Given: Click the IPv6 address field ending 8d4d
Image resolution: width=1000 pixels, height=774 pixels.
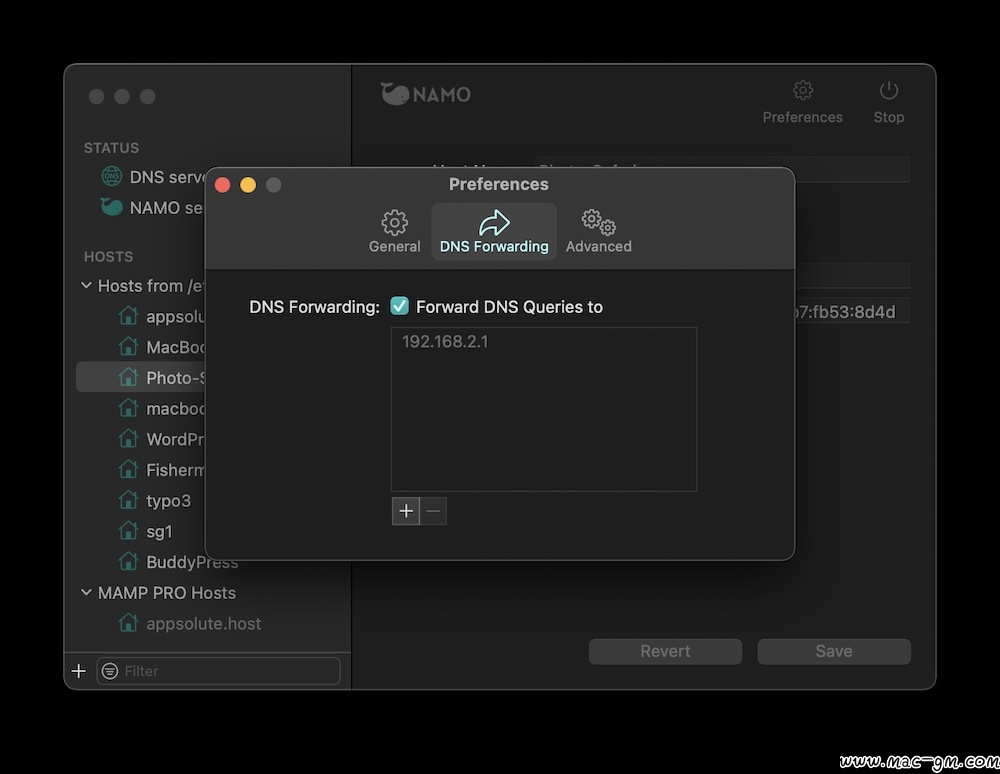Looking at the screenshot, I should (852, 311).
